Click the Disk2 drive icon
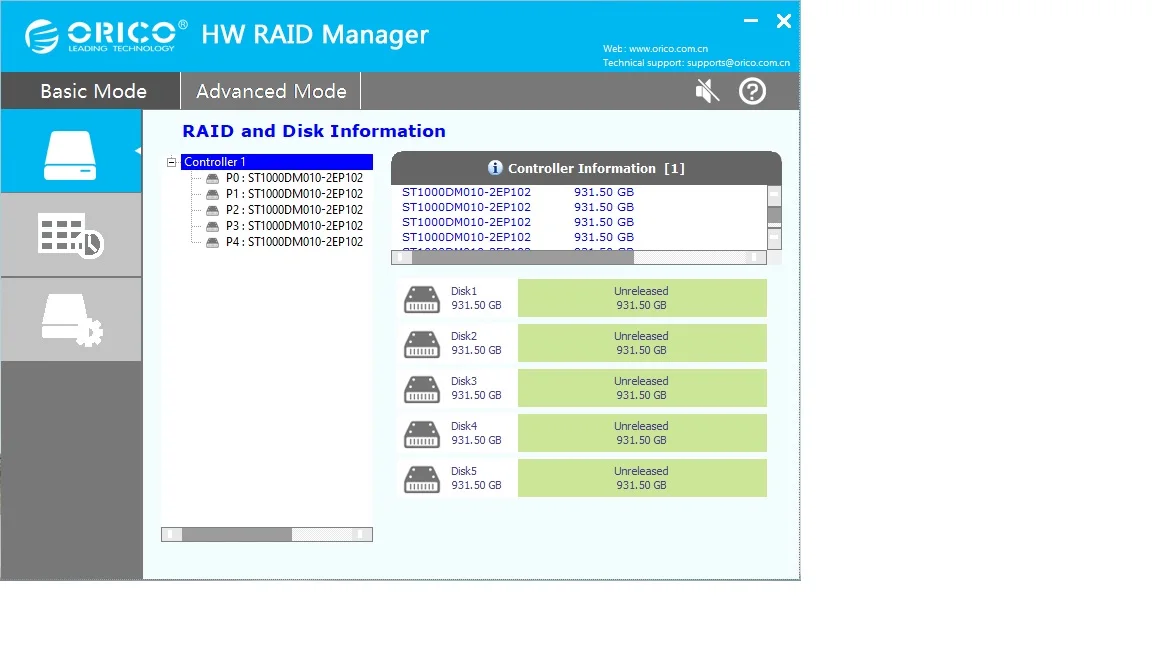This screenshot has height=648, width=1152. coord(422,343)
